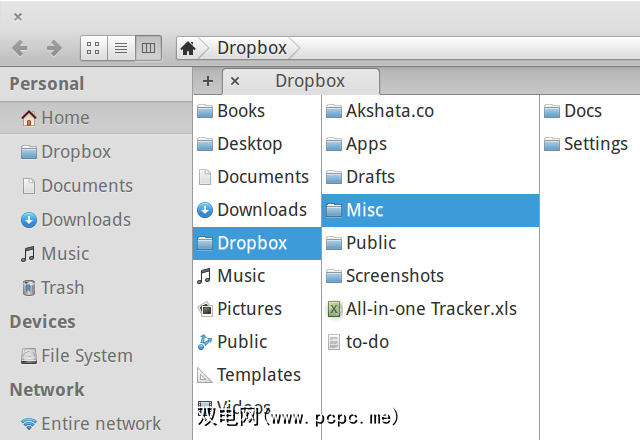
Task: Switch to list view
Action: point(121,48)
